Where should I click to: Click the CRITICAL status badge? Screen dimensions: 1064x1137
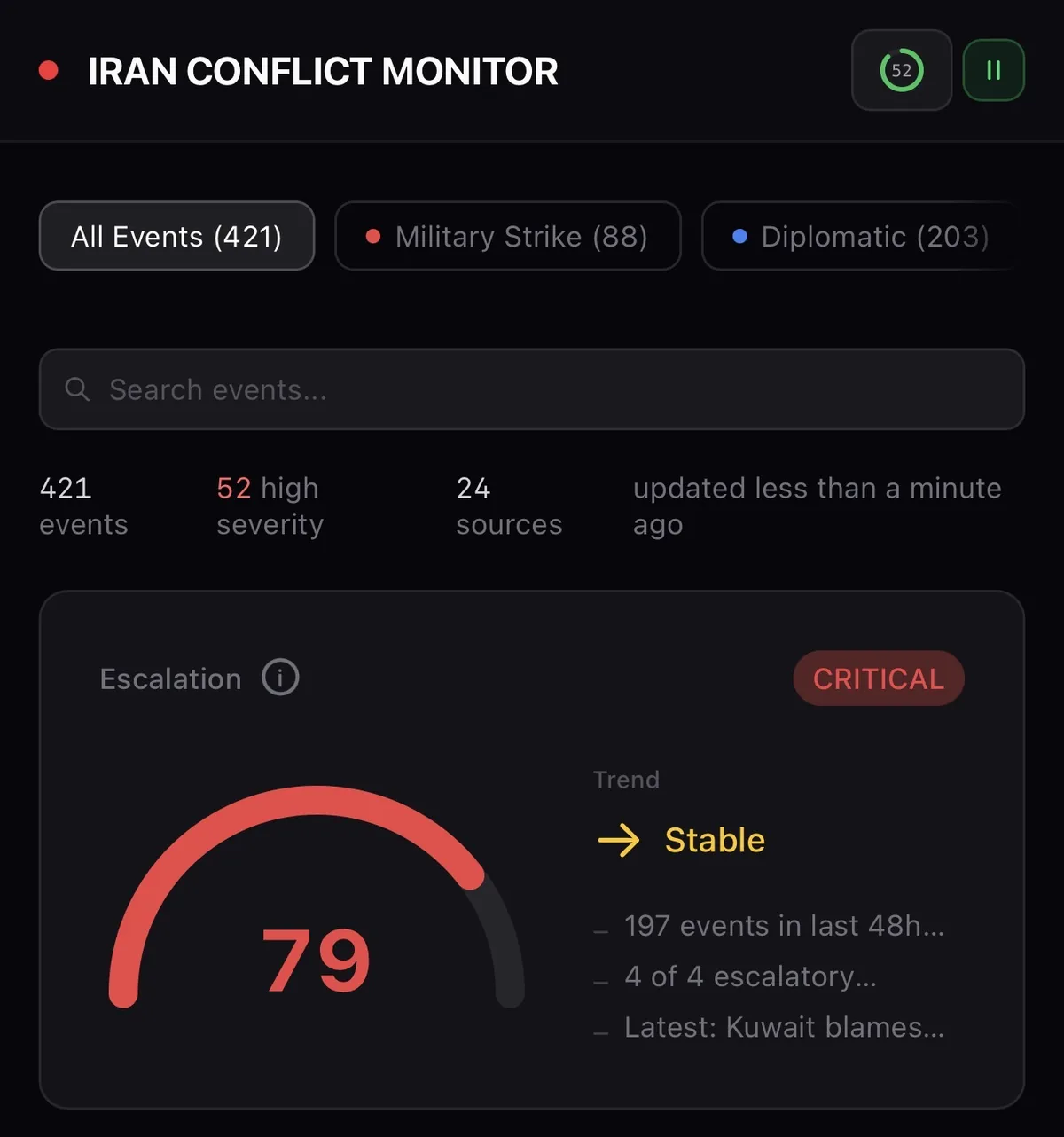[x=877, y=678]
